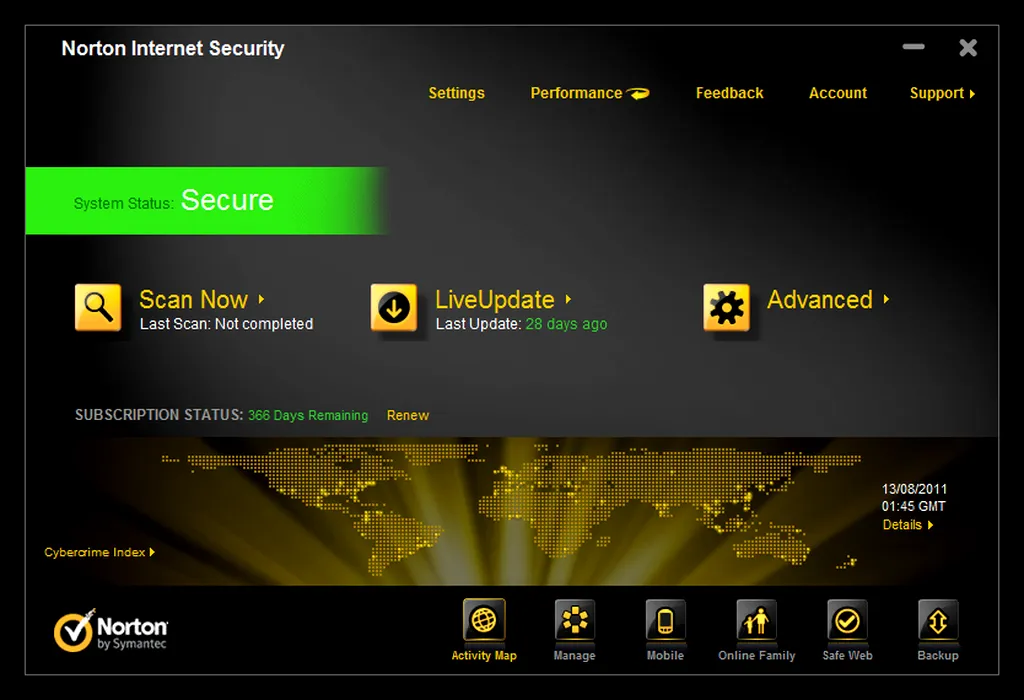Open the Details link under the time
1024x700 pixels.
click(902, 525)
